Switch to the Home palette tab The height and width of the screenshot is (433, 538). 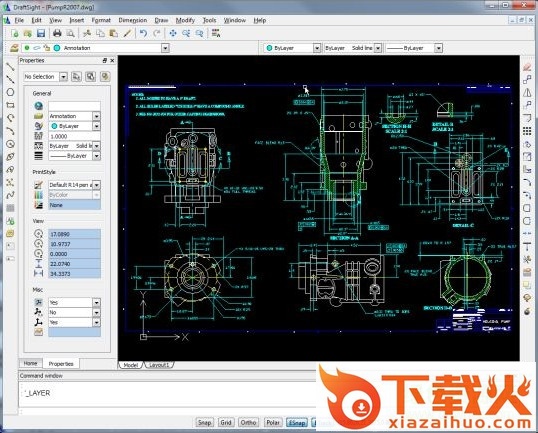(30, 363)
